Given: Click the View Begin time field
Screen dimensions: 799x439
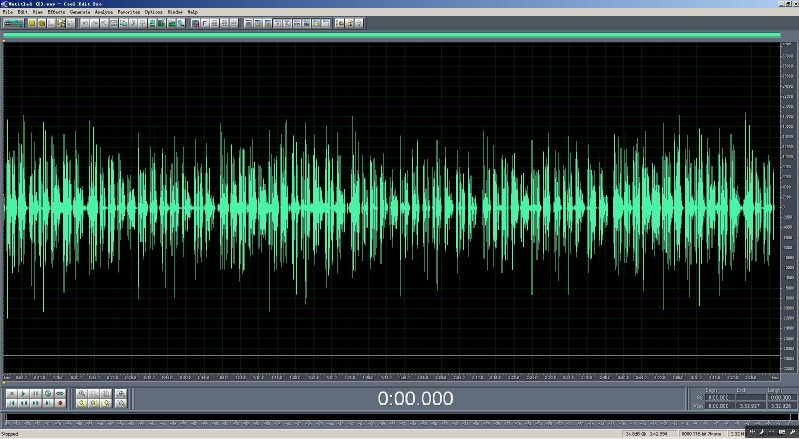Looking at the screenshot, I should click(x=721, y=406).
